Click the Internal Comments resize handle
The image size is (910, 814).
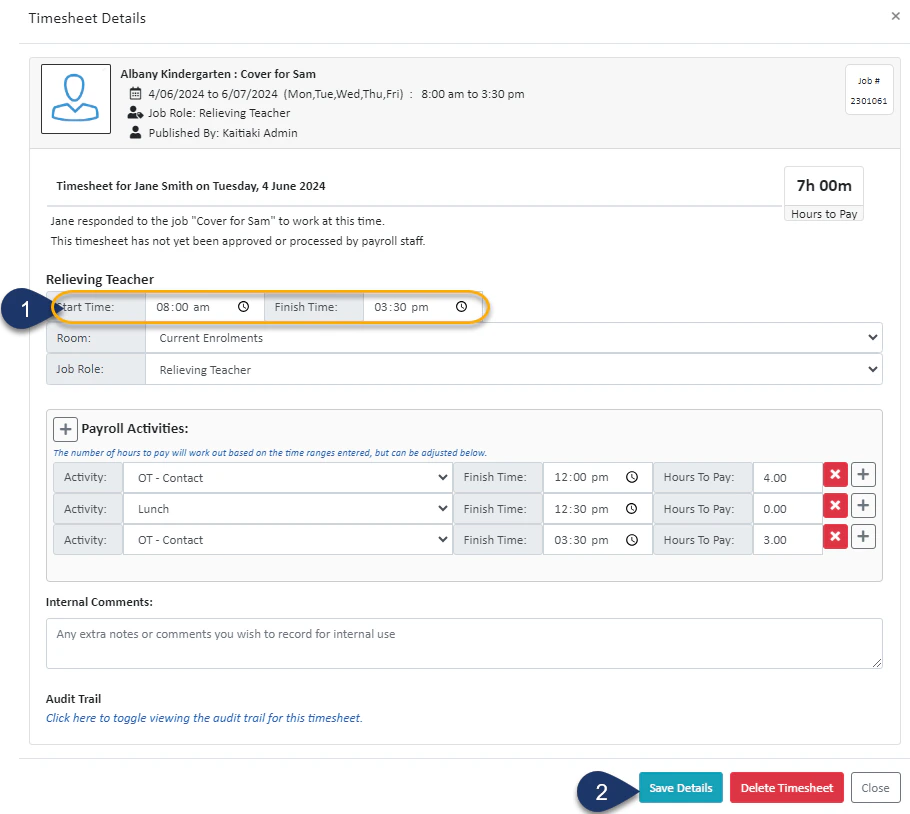[877, 663]
